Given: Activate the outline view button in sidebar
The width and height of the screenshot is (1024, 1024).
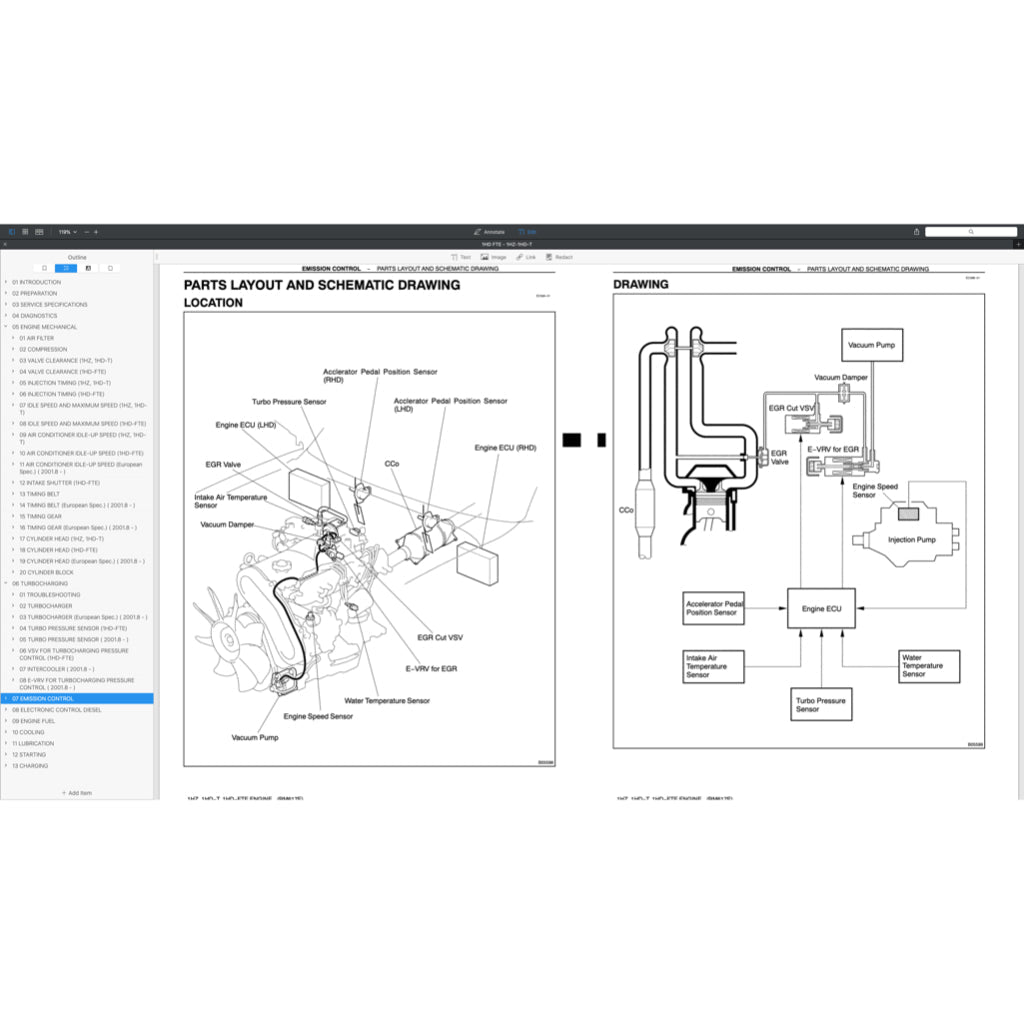Looking at the screenshot, I should click(x=66, y=268).
